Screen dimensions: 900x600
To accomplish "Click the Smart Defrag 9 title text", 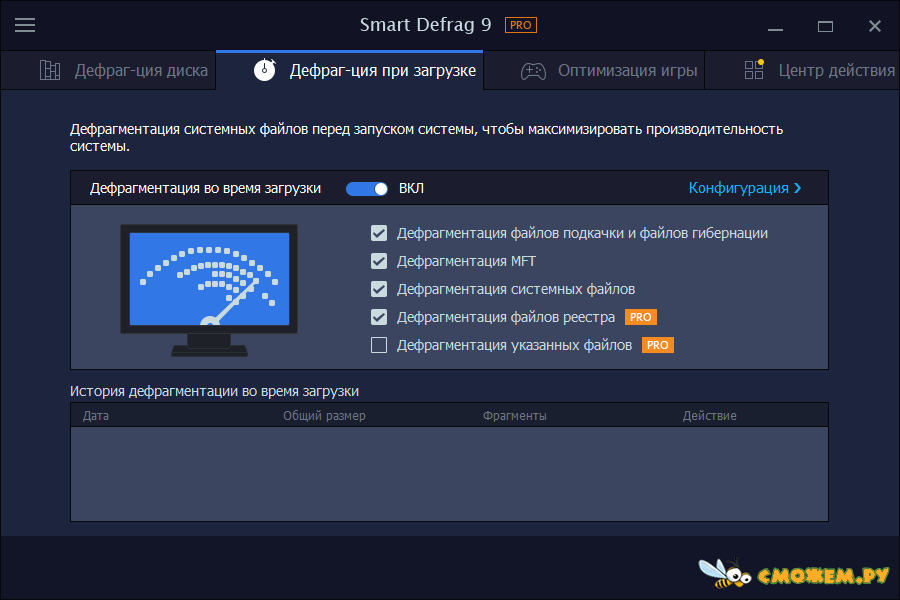I will point(425,25).
